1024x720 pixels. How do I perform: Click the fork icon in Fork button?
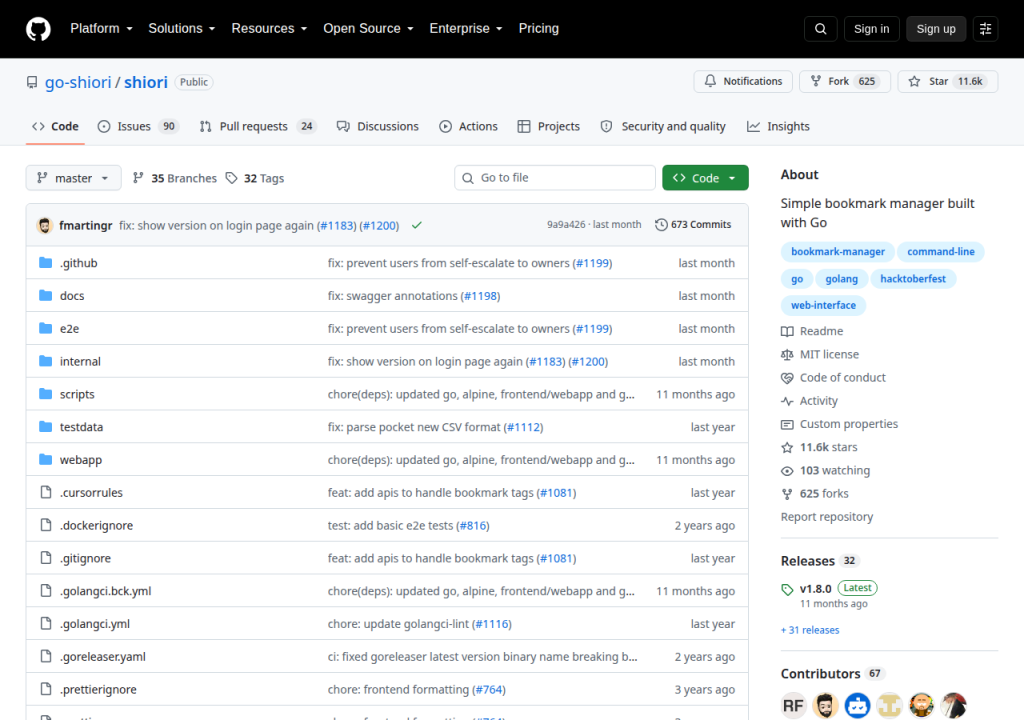coord(816,81)
